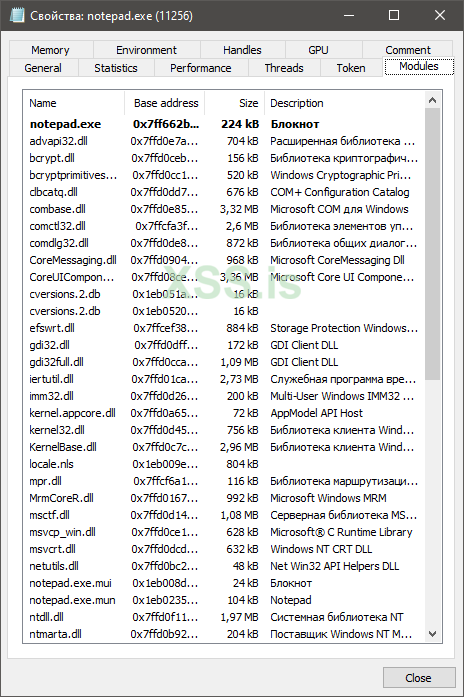Select the imm32.dll row
The height and width of the screenshot is (697, 464).
[x=224, y=396]
